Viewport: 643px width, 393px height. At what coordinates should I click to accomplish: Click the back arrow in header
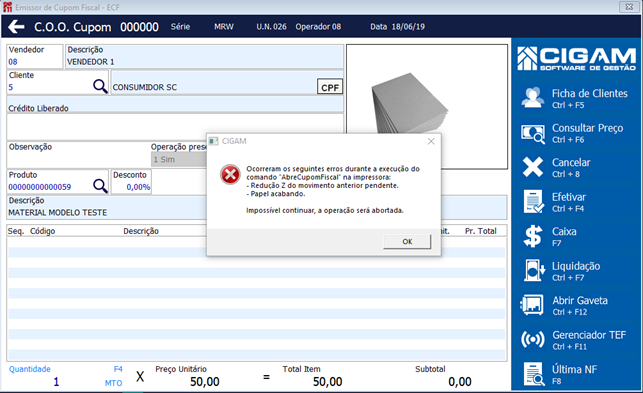tap(16, 27)
